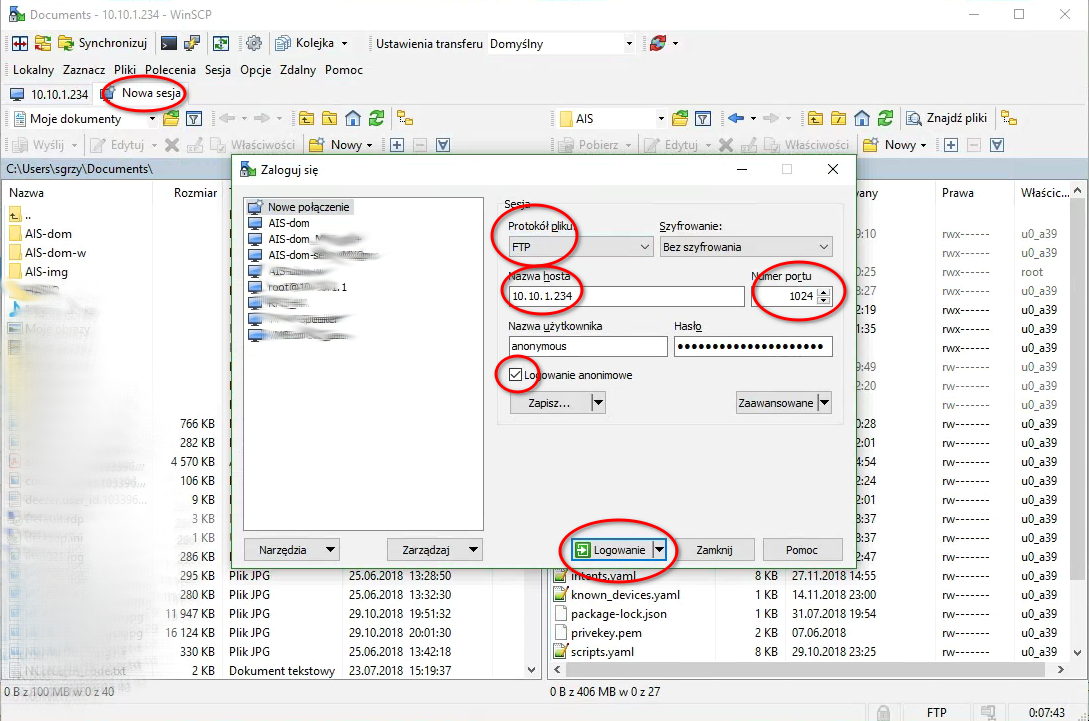Click the Zaawansowane button
Viewport: 1089px width, 721px height.
[776, 403]
